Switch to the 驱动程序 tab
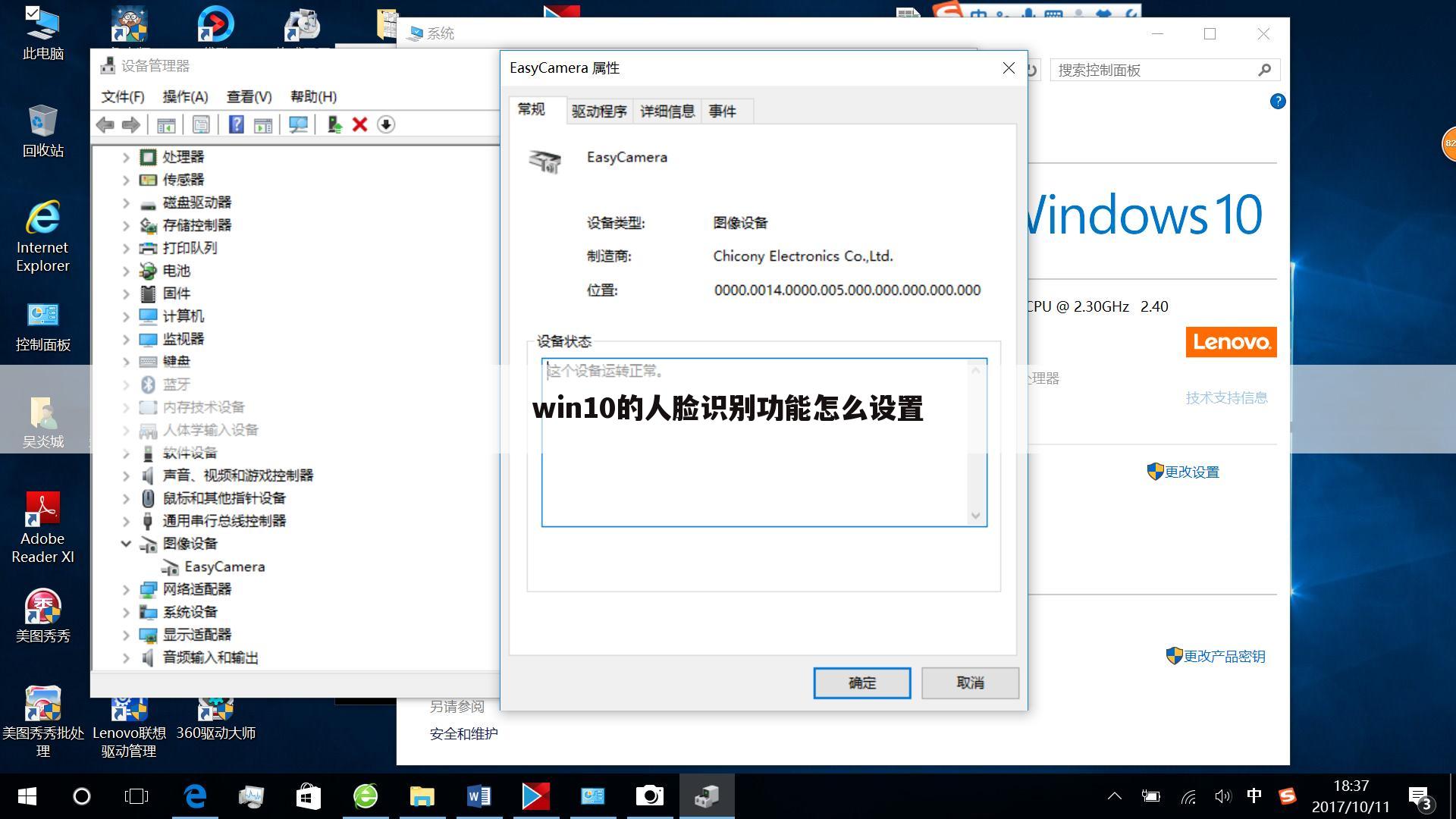The width and height of the screenshot is (1456, 819). point(599,111)
